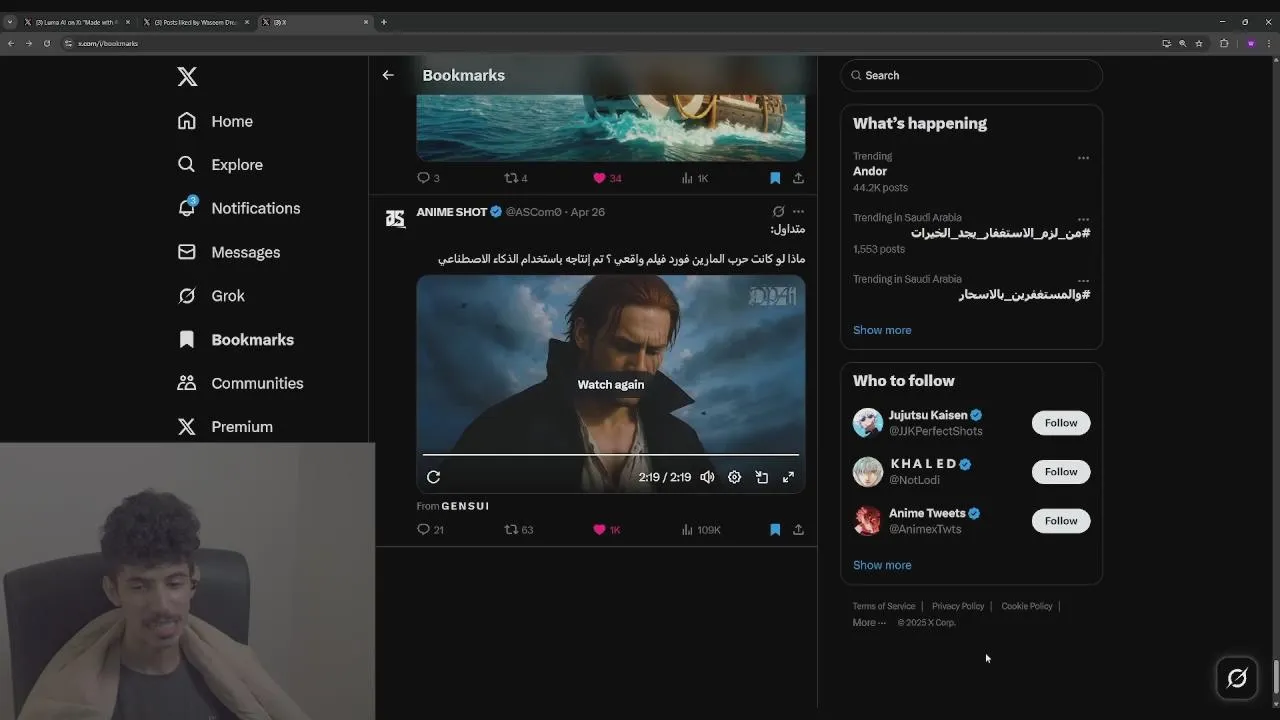
Task: Click Show more under What's happening
Action: (882, 330)
